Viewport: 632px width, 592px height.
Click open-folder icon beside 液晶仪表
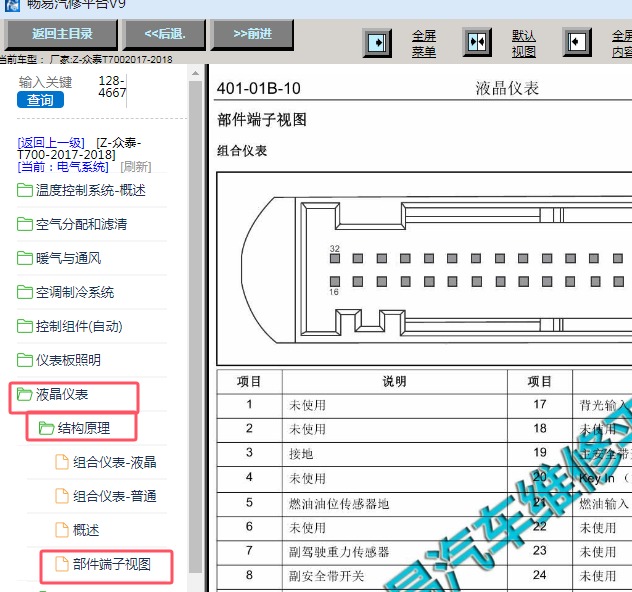(x=25, y=394)
